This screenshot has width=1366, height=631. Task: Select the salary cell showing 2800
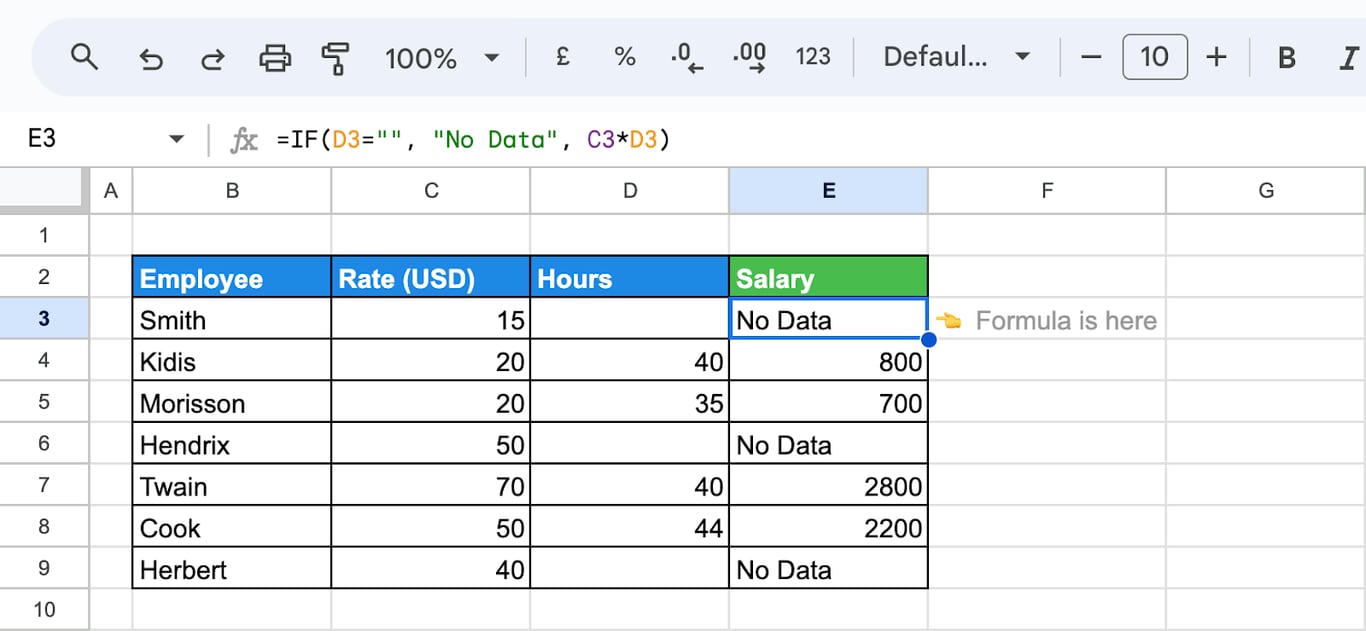829,485
